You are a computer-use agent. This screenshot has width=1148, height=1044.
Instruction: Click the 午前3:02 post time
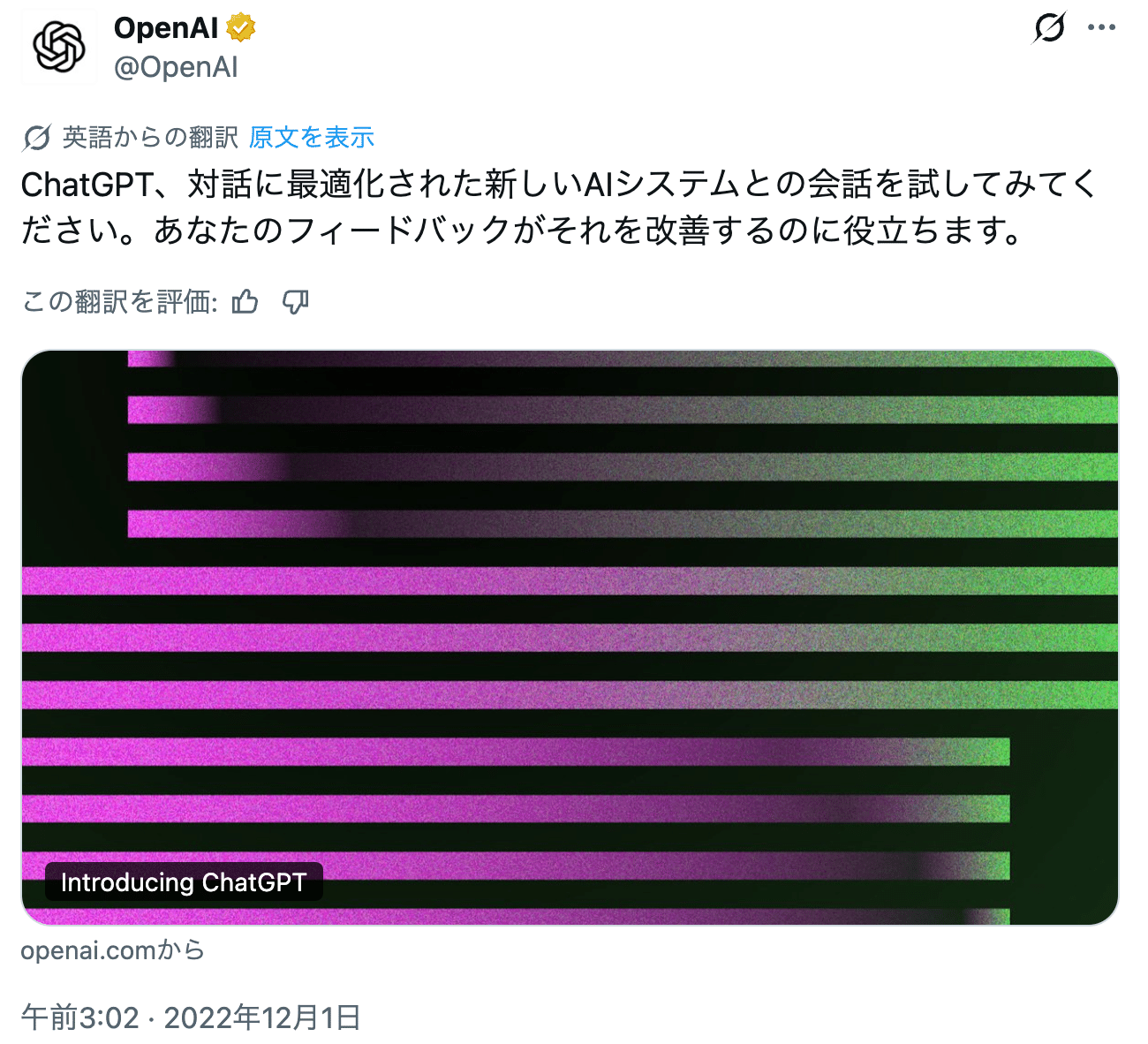point(79,1018)
